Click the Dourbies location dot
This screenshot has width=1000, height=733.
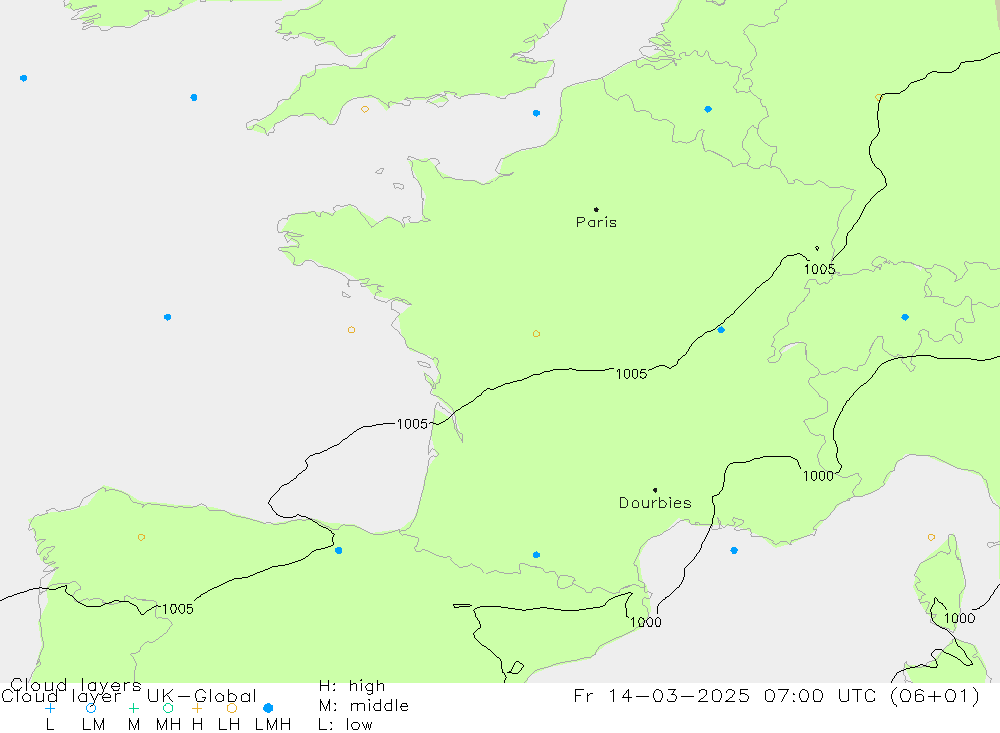(655, 490)
